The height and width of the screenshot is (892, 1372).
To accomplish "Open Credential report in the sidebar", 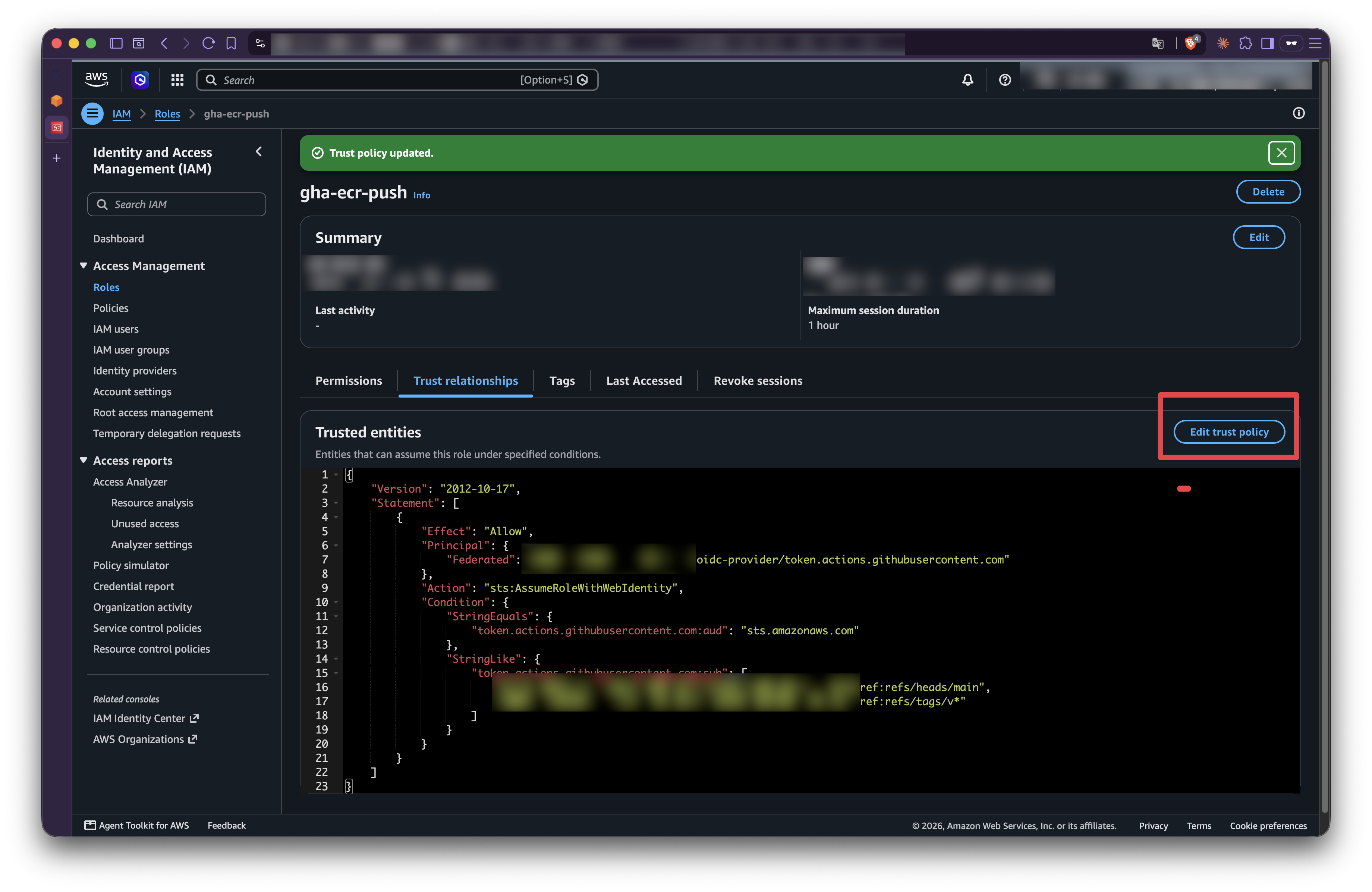I will (x=134, y=586).
